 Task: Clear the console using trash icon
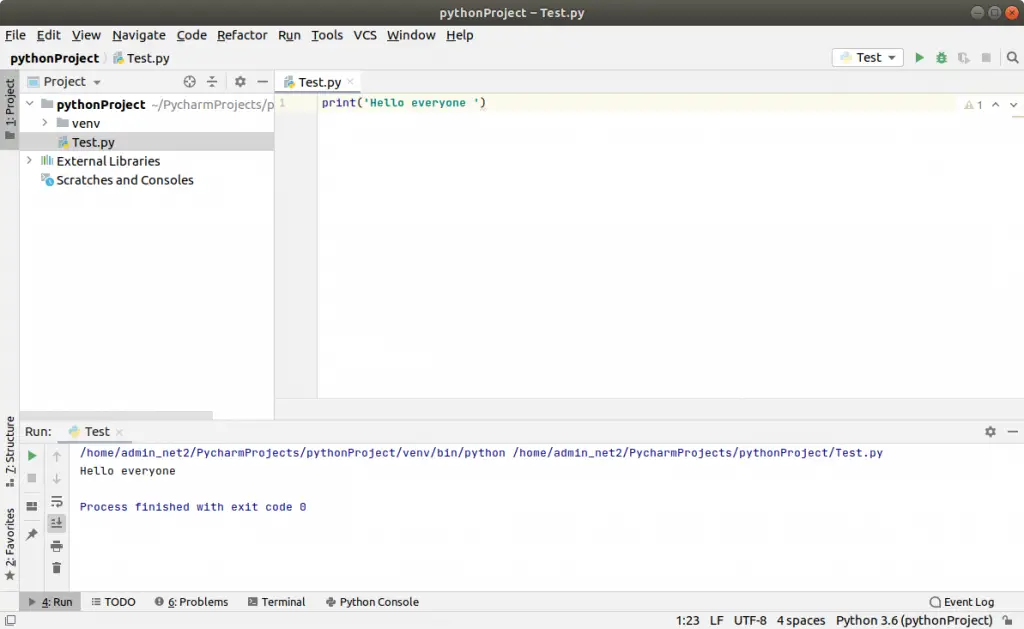(57, 567)
